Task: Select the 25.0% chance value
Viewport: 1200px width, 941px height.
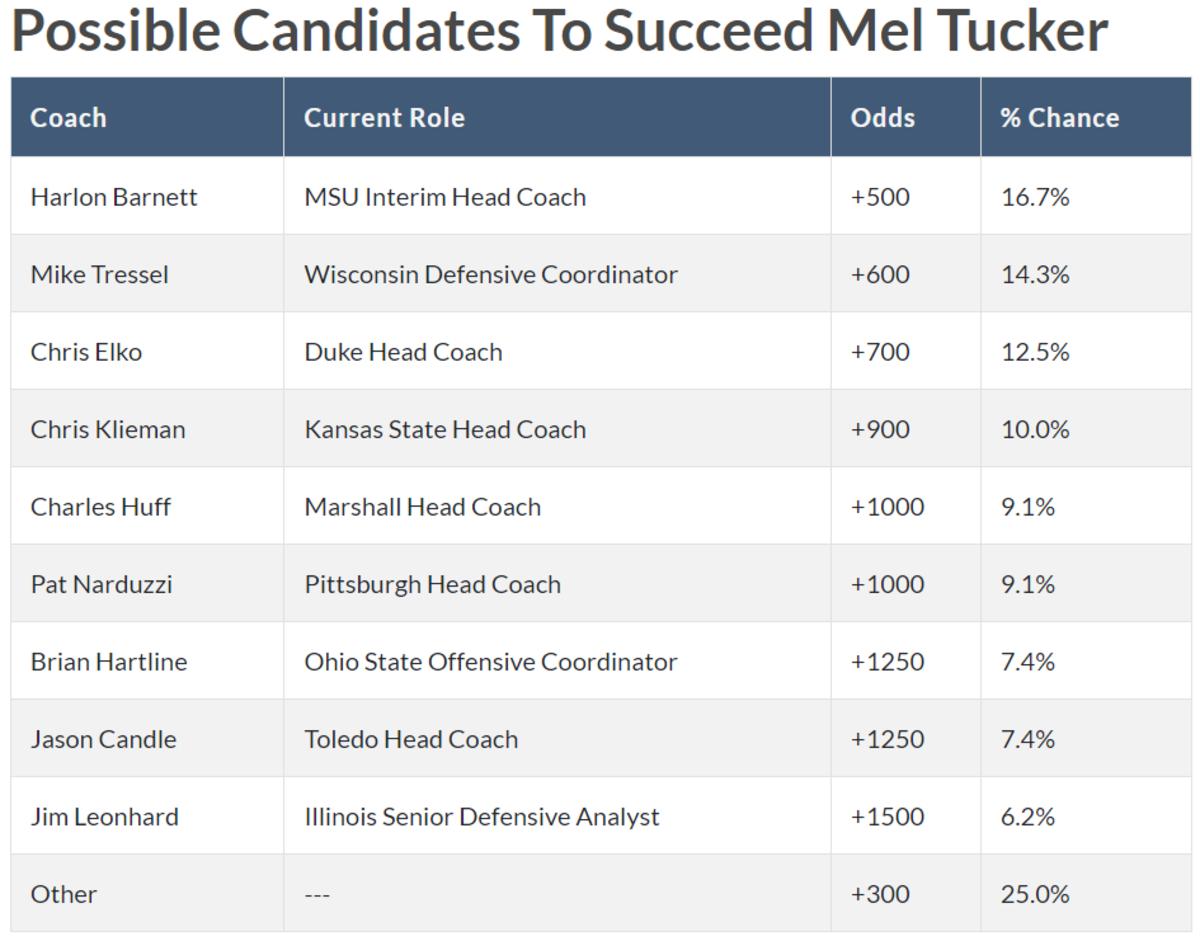Action: [x=1035, y=894]
